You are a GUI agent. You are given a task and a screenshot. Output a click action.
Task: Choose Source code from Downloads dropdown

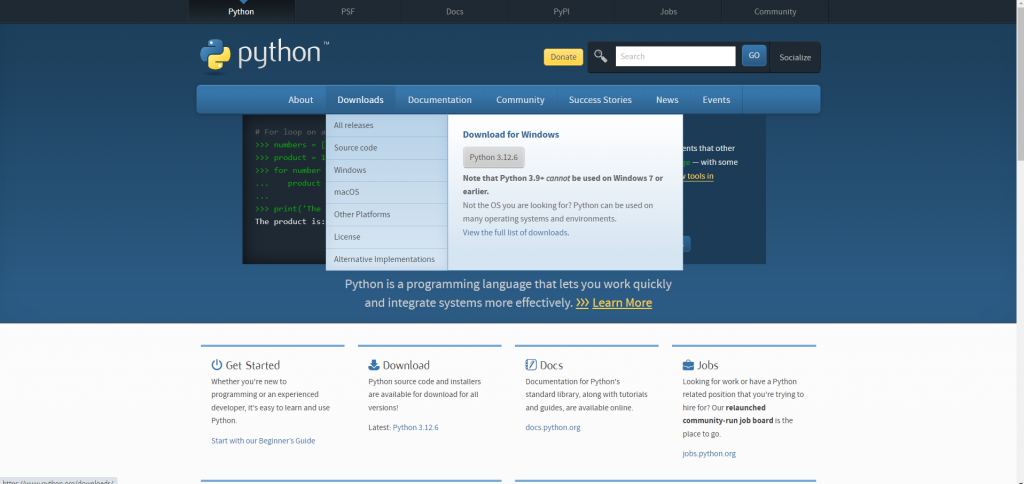coord(387,148)
